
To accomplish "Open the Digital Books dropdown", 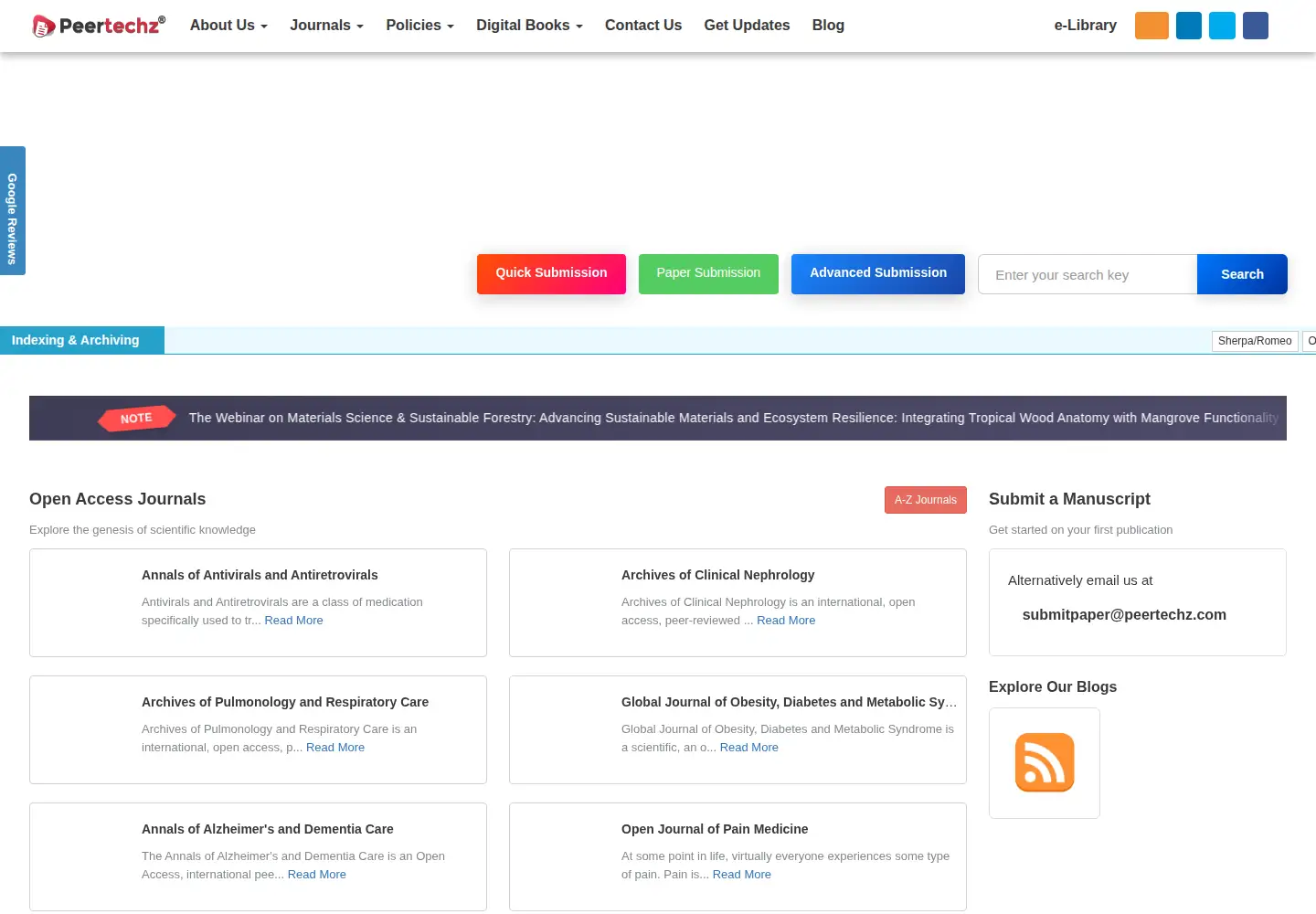I will (x=529, y=26).
